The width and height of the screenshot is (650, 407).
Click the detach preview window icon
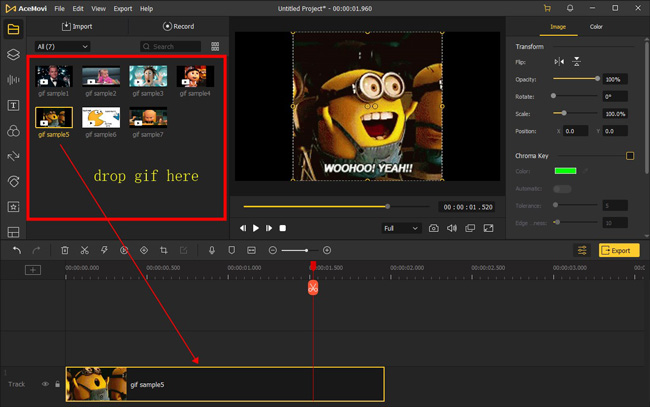click(x=470, y=228)
